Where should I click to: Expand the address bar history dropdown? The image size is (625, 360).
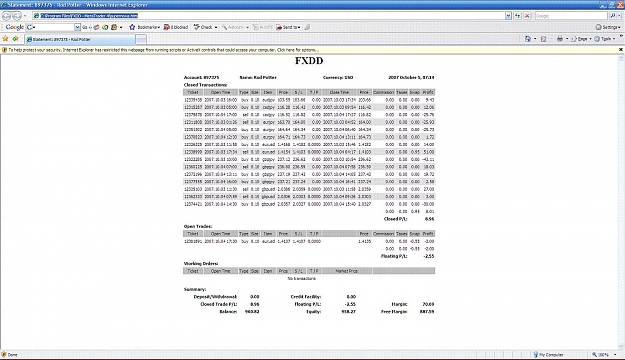coord(508,16)
